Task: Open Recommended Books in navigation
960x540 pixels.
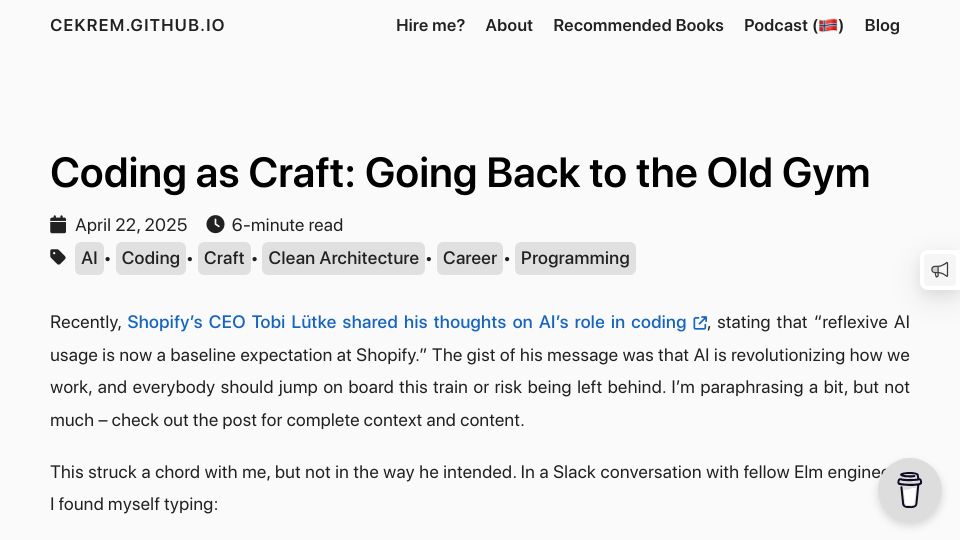Action: (x=638, y=26)
